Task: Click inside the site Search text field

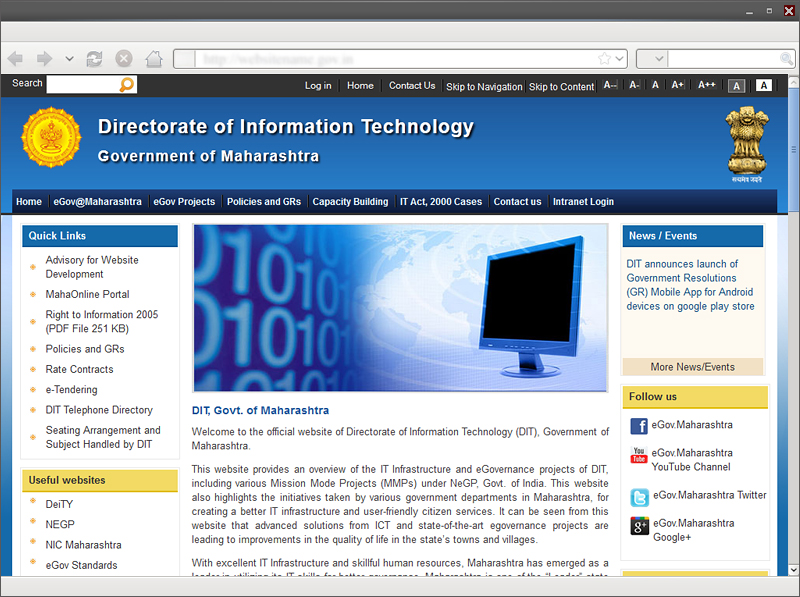Action: point(82,85)
